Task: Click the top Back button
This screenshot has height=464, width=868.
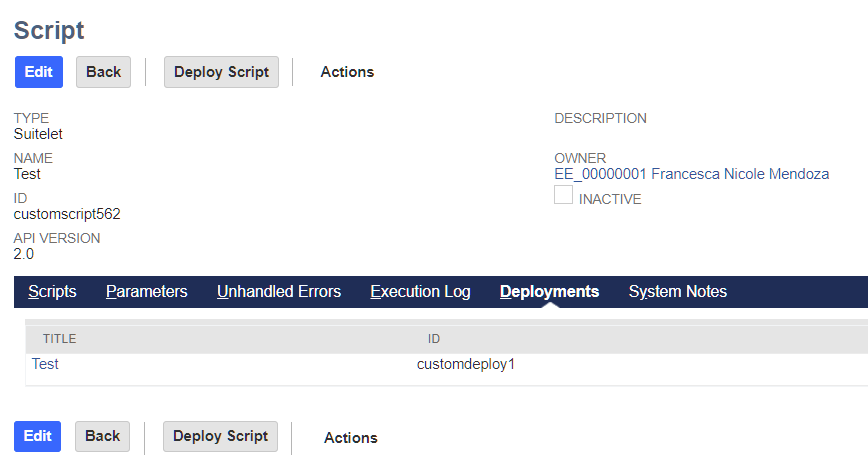Action: (103, 72)
